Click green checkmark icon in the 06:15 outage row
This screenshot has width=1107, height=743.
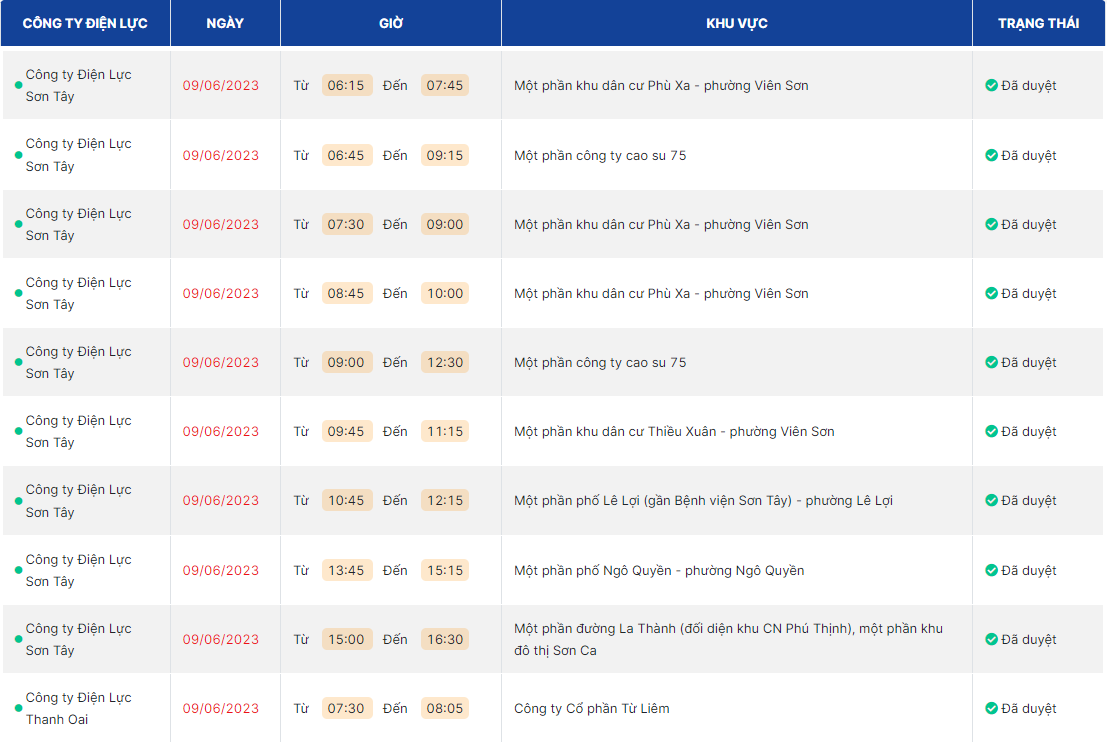(991, 86)
